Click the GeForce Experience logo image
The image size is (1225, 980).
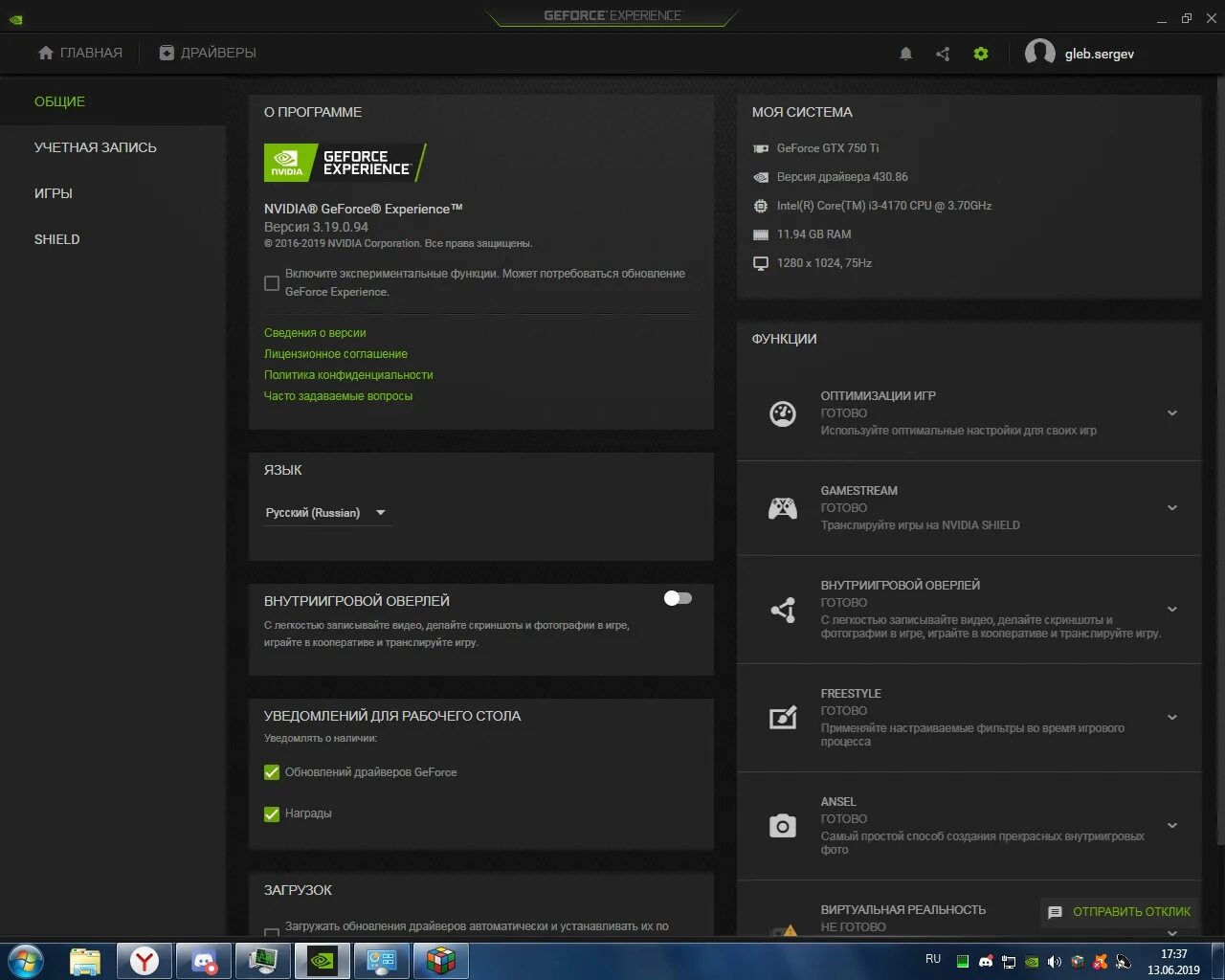(345, 163)
